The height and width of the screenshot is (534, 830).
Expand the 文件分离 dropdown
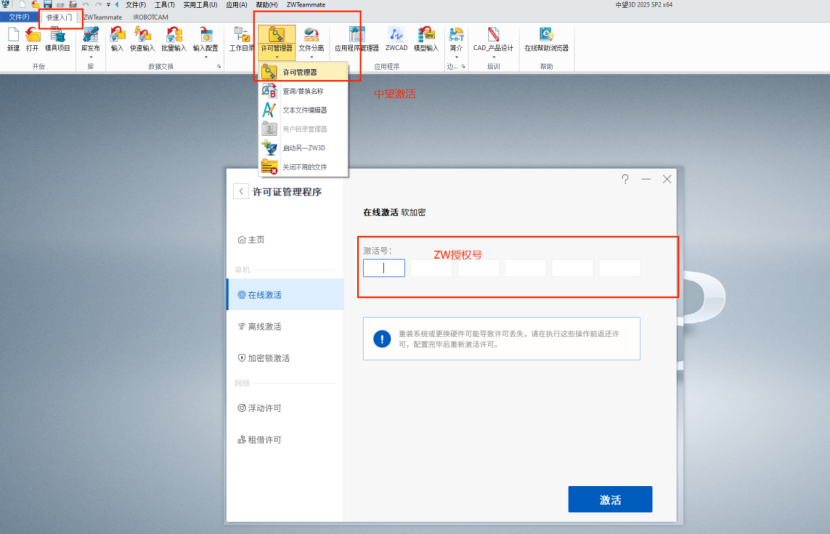click(311, 57)
